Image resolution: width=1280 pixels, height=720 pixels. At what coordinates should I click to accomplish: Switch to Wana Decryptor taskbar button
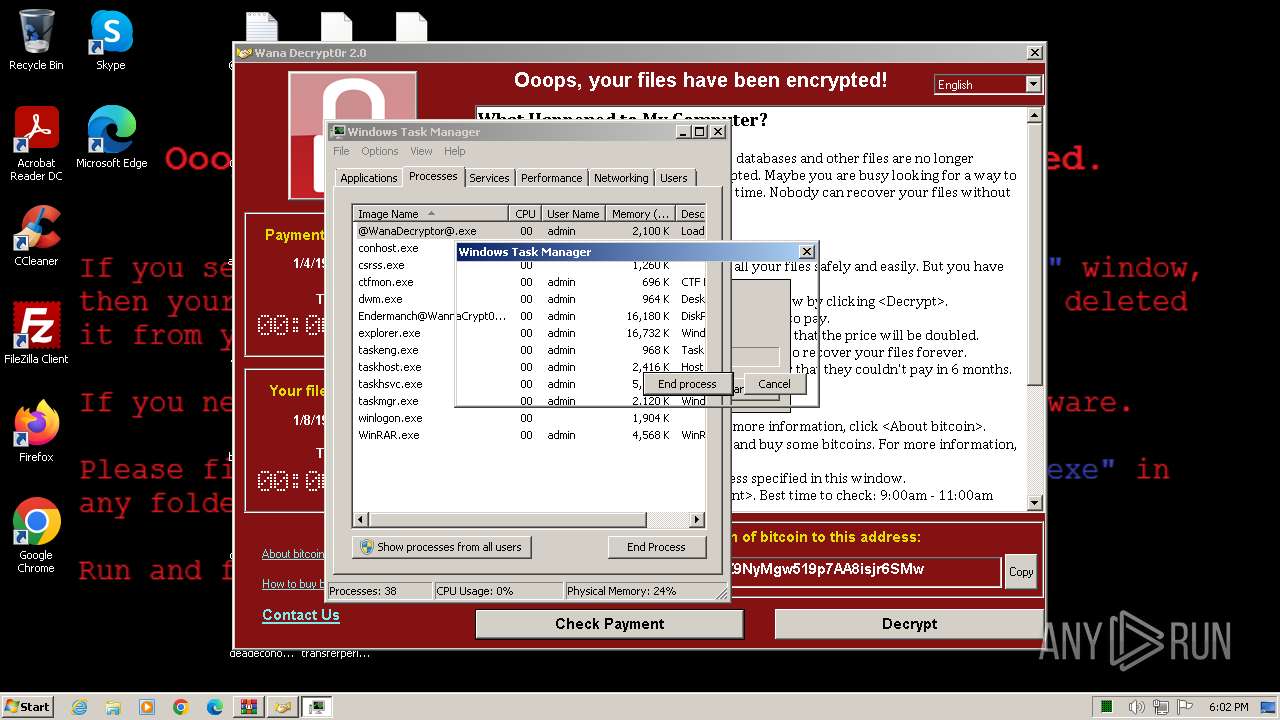click(283, 707)
